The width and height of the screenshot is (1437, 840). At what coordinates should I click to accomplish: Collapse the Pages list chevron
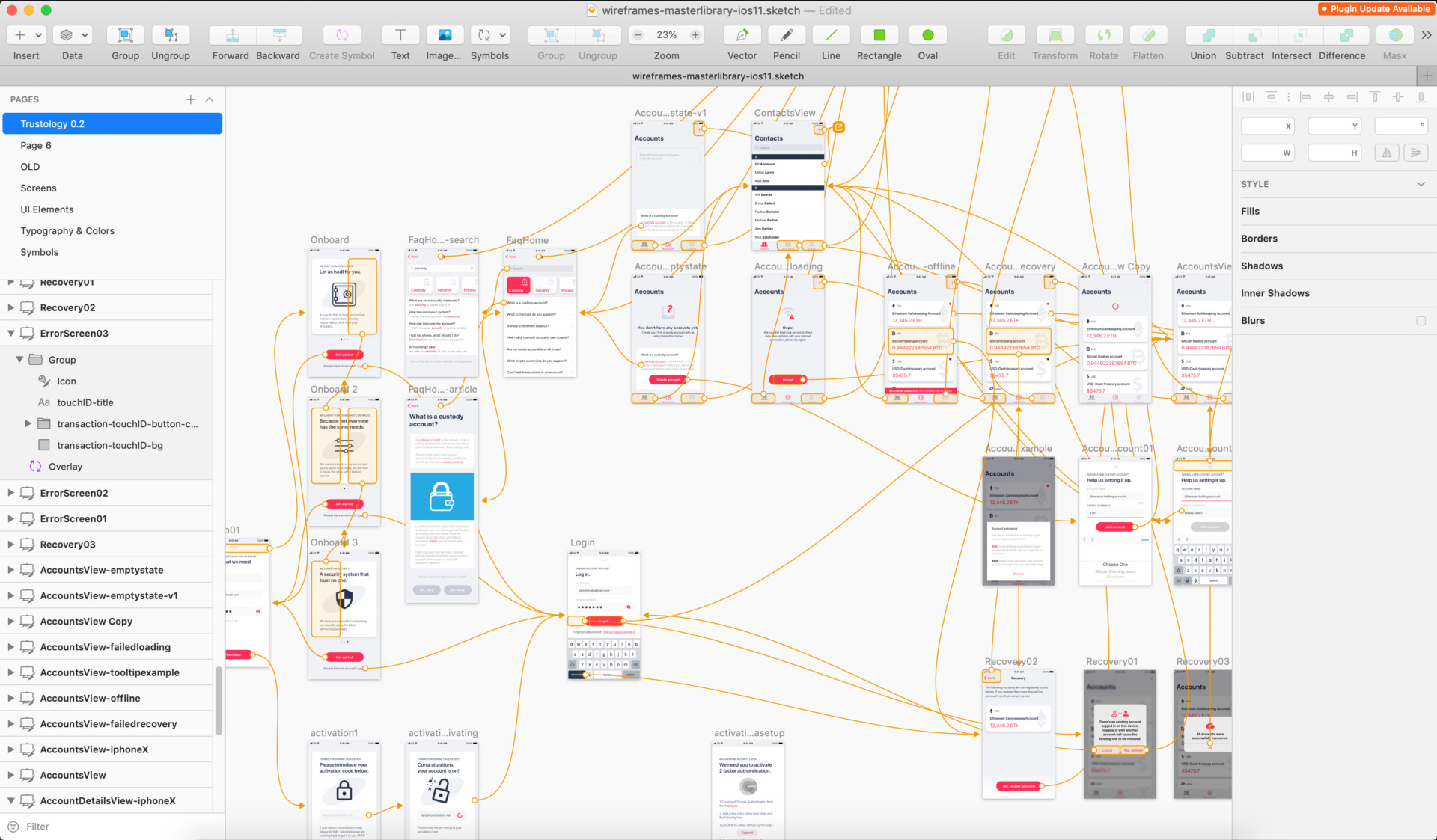(x=210, y=99)
